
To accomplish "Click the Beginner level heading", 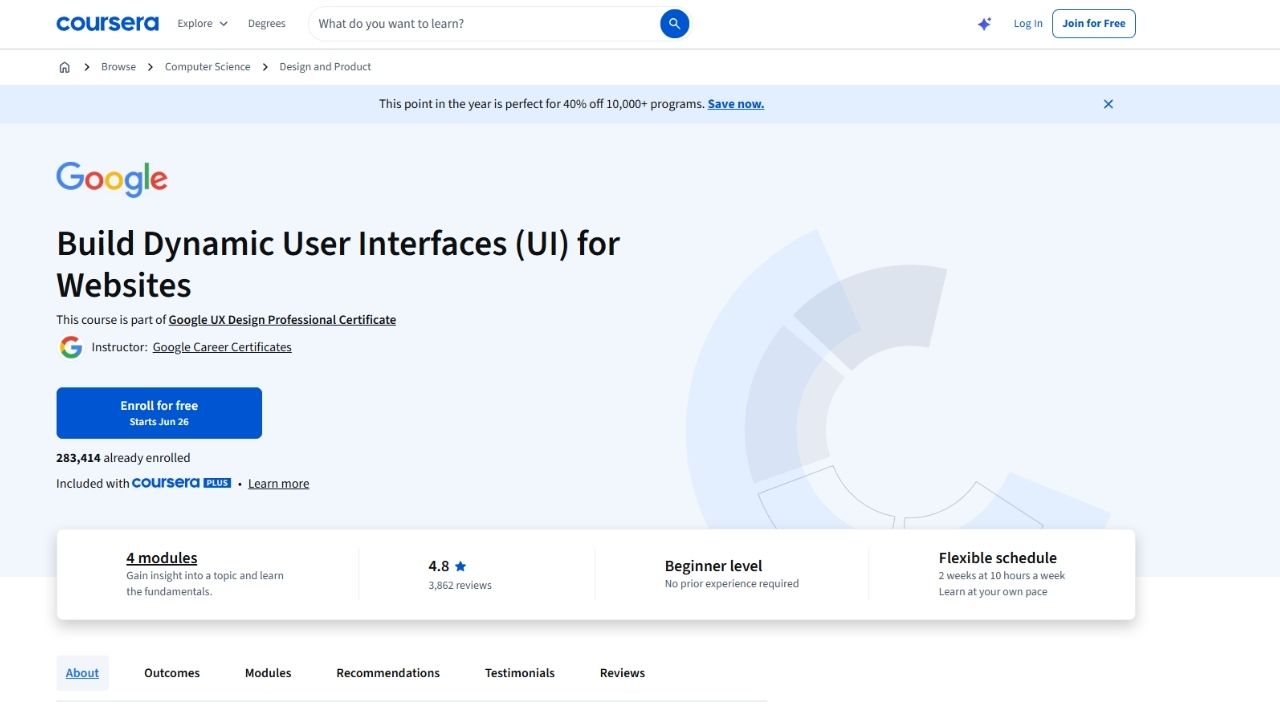I will pos(714,566).
